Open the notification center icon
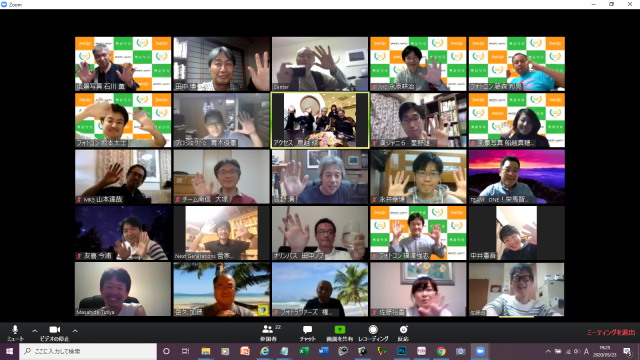This screenshot has height=360, width=640. pyautogui.click(x=627, y=351)
